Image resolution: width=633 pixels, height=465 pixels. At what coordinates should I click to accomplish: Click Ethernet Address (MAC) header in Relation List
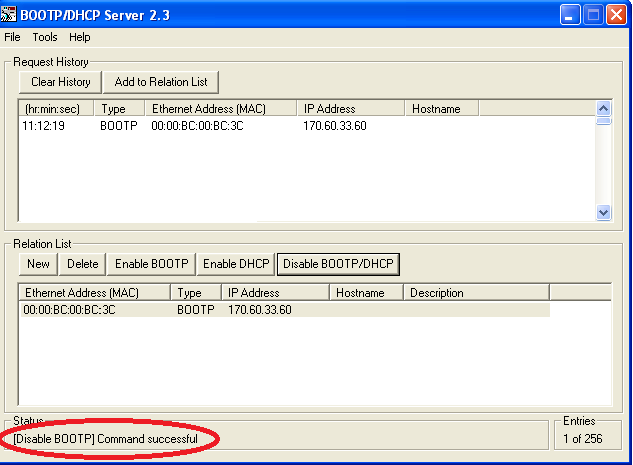94,293
